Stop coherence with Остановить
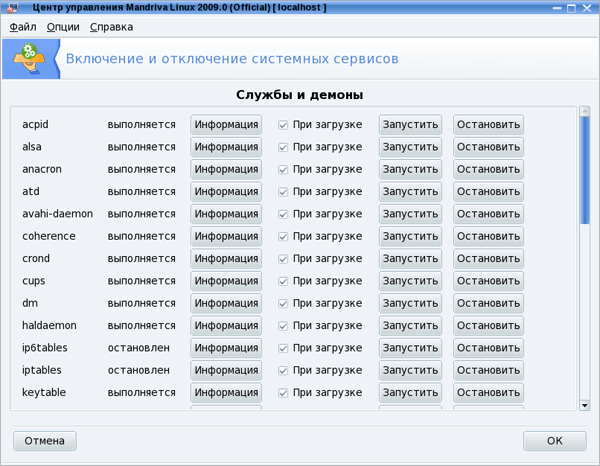Image resolution: width=600 pixels, height=466 pixels. (488, 236)
